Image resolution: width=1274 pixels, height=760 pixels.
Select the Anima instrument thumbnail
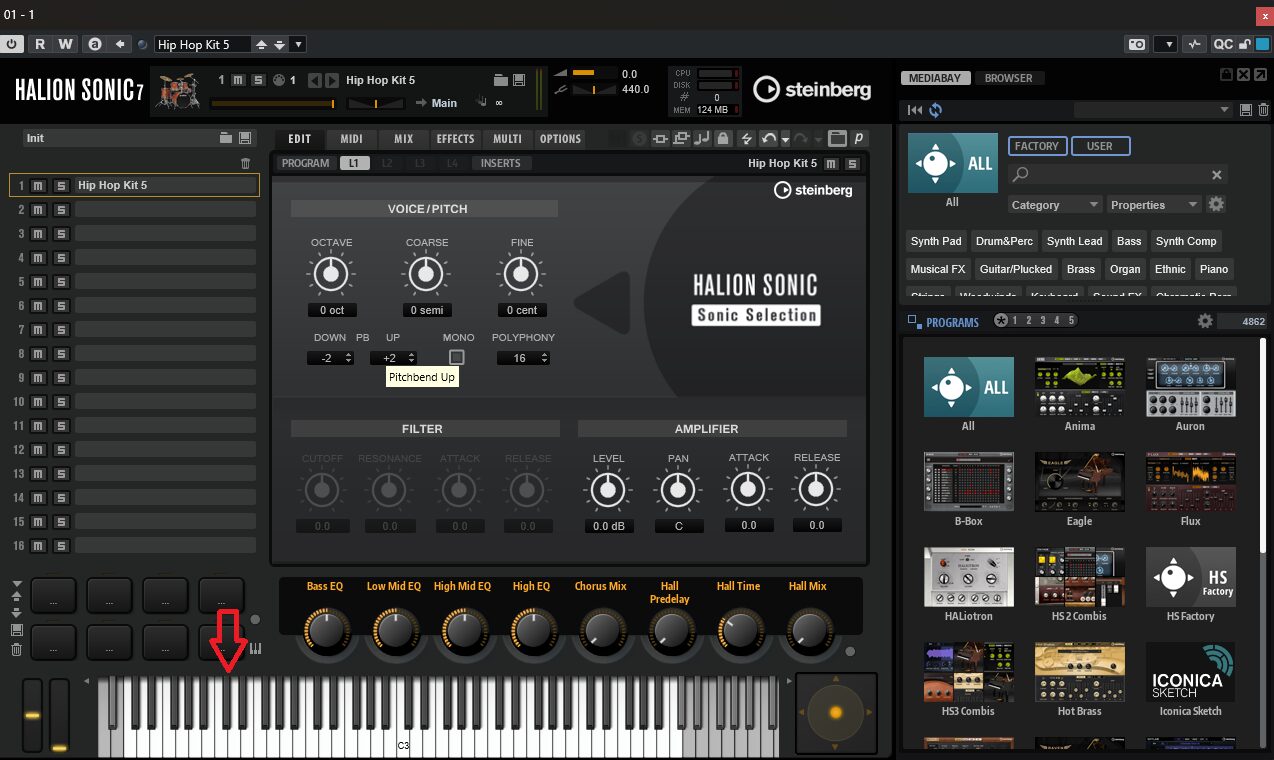pos(1080,387)
